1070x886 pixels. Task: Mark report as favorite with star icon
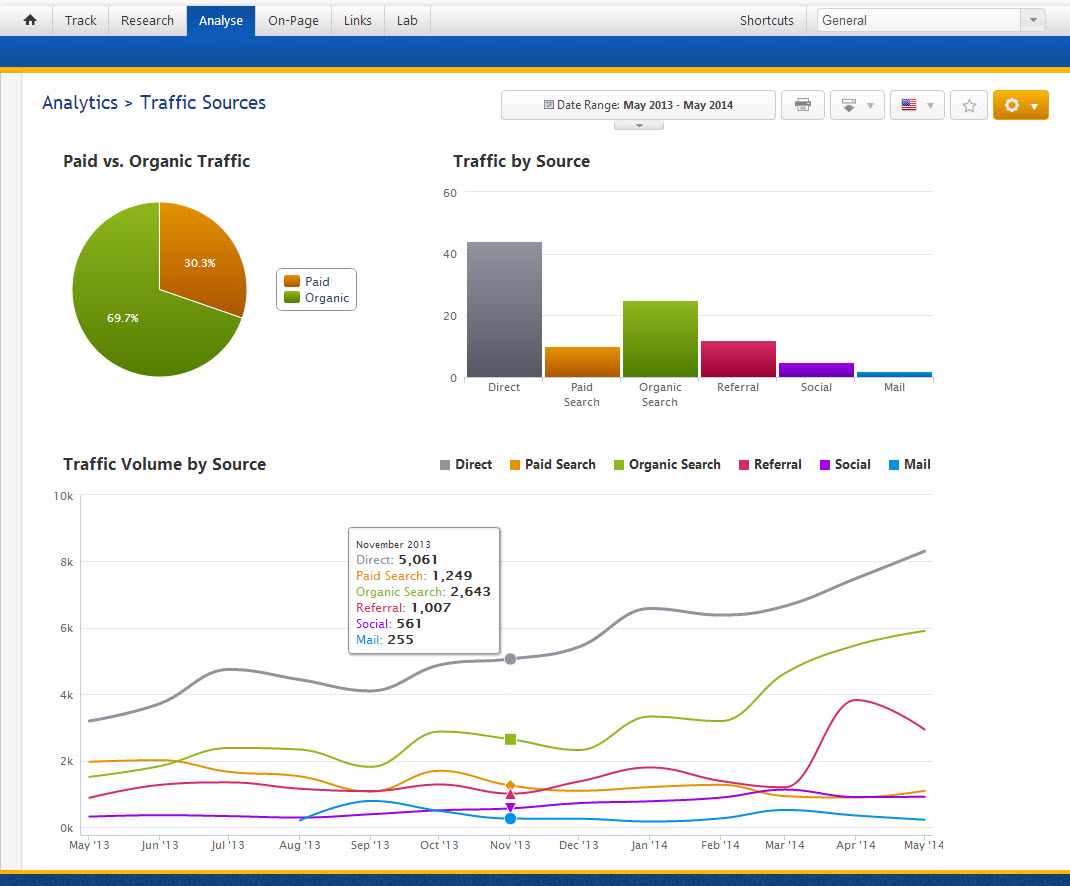(968, 105)
